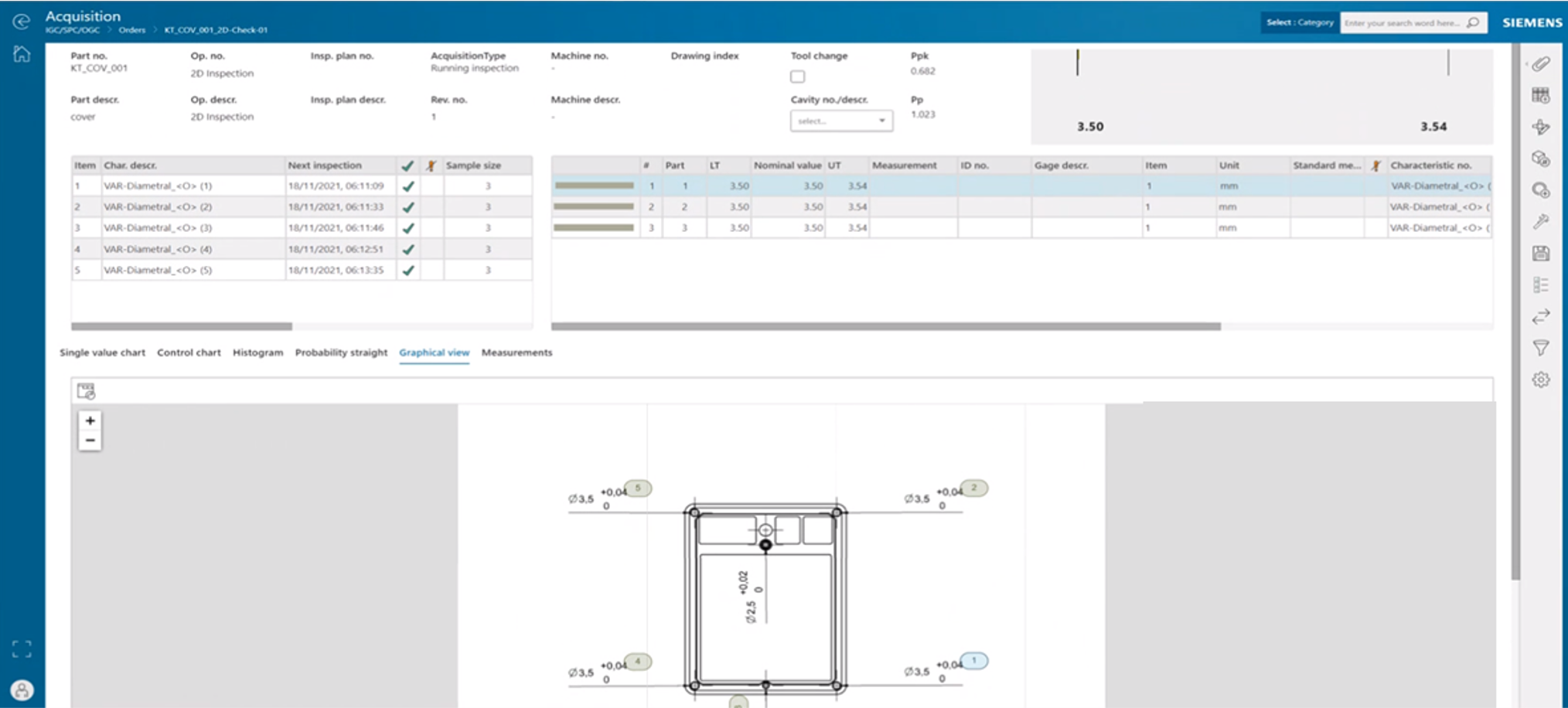Click the zoom in plus button on the drawing
Image resolution: width=1568 pixels, height=708 pixels.
90,420
